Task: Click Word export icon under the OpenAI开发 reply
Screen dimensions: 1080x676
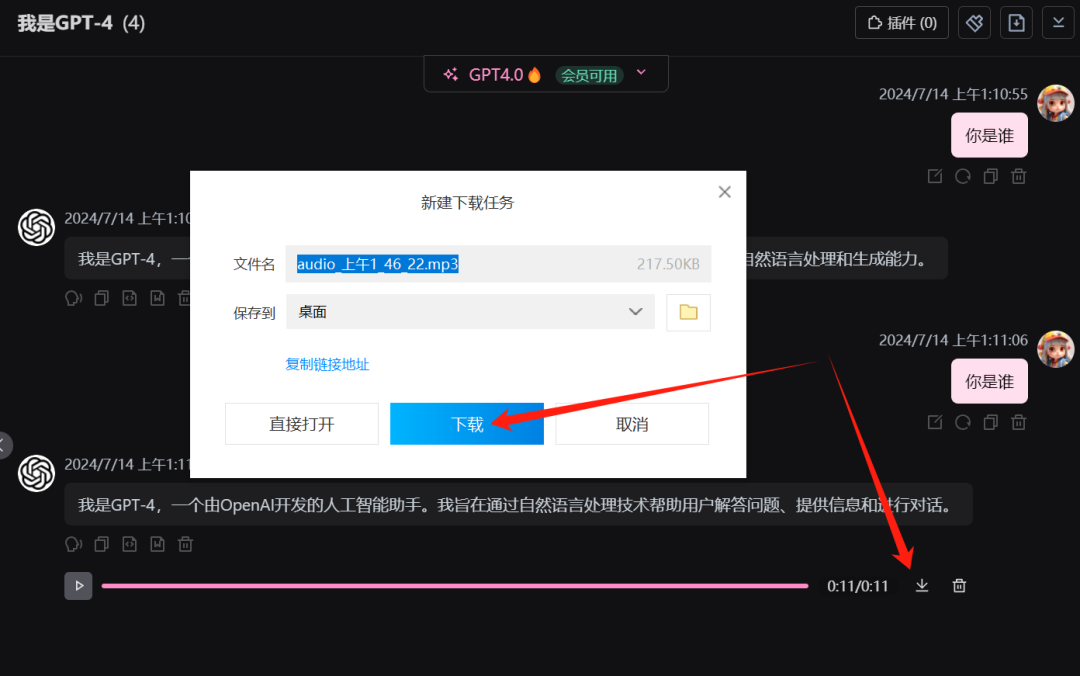Action: [158, 544]
